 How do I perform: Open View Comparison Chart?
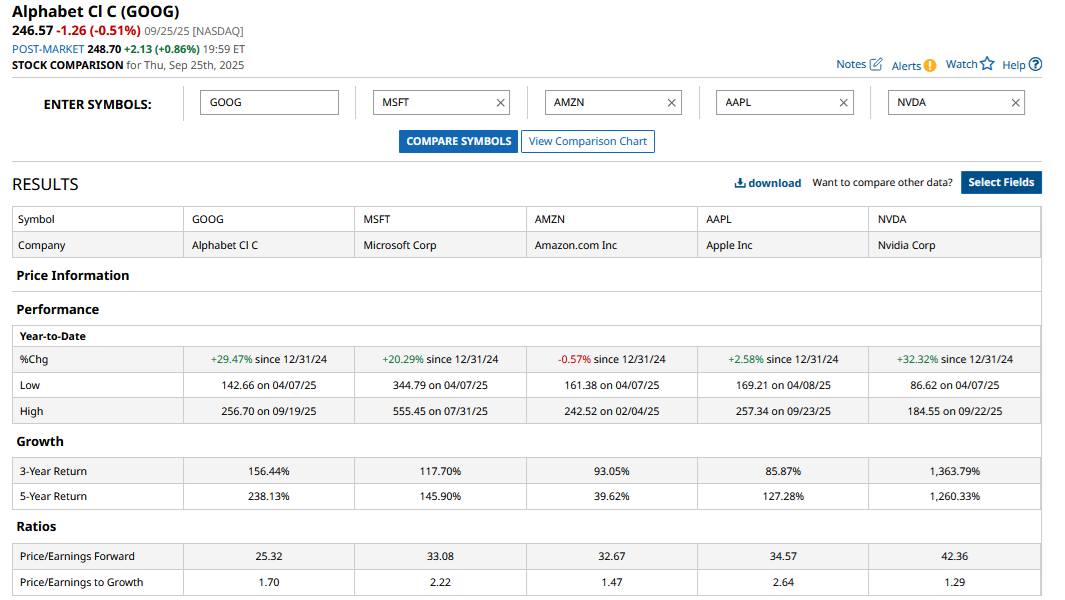coord(588,141)
